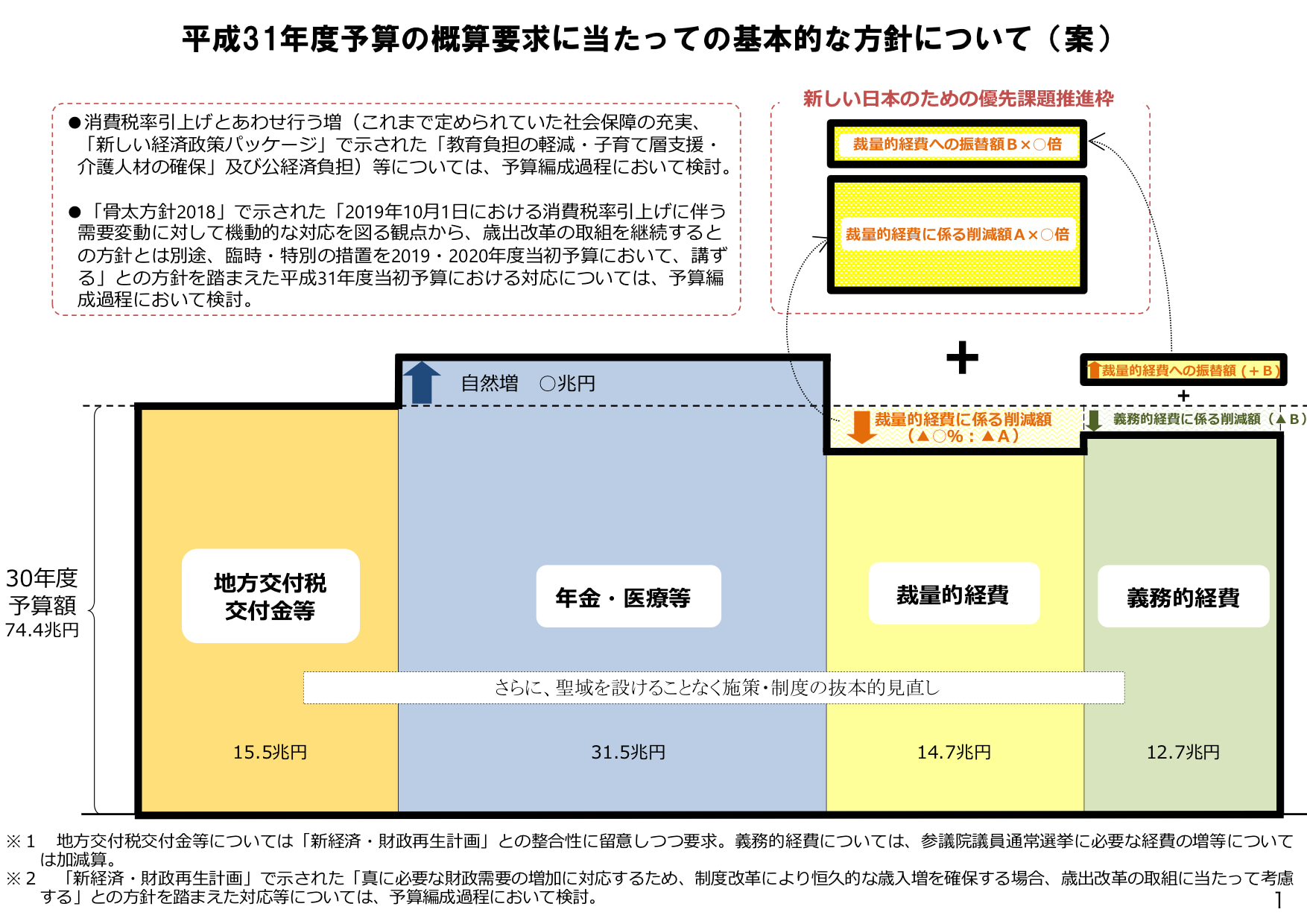The width and height of the screenshot is (1307, 924).
Task: Click the blue up arrow beside 自然増
Action: coord(422,382)
